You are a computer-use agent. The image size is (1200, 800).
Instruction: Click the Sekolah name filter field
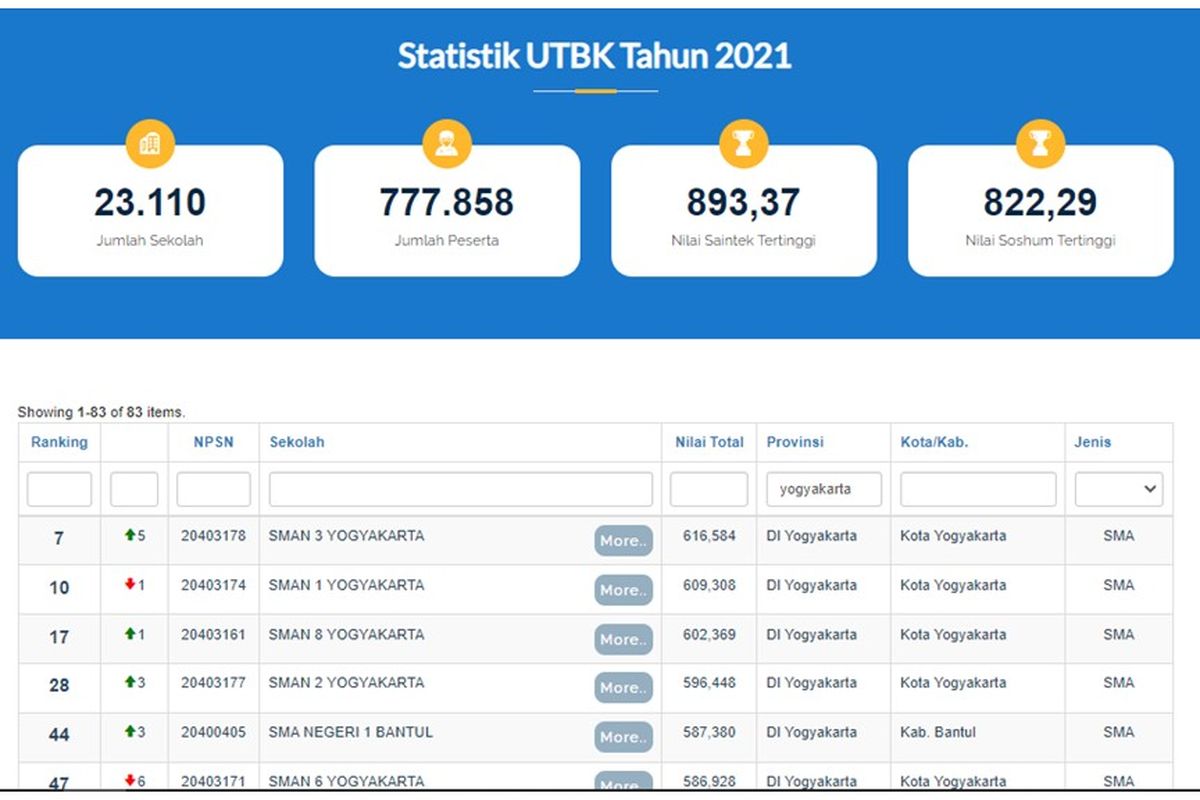tap(460, 489)
